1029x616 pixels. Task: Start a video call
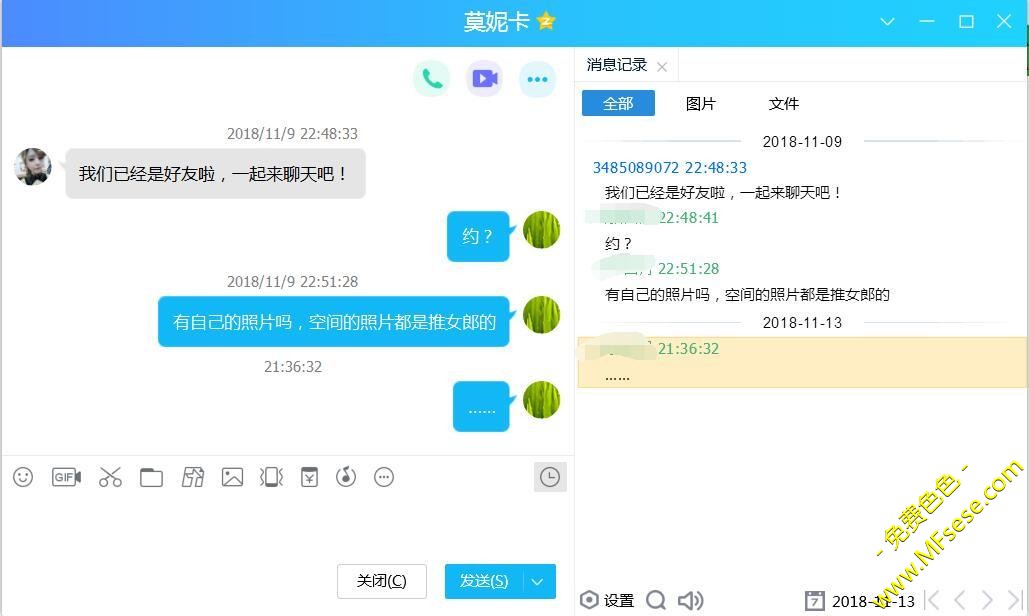(x=485, y=79)
